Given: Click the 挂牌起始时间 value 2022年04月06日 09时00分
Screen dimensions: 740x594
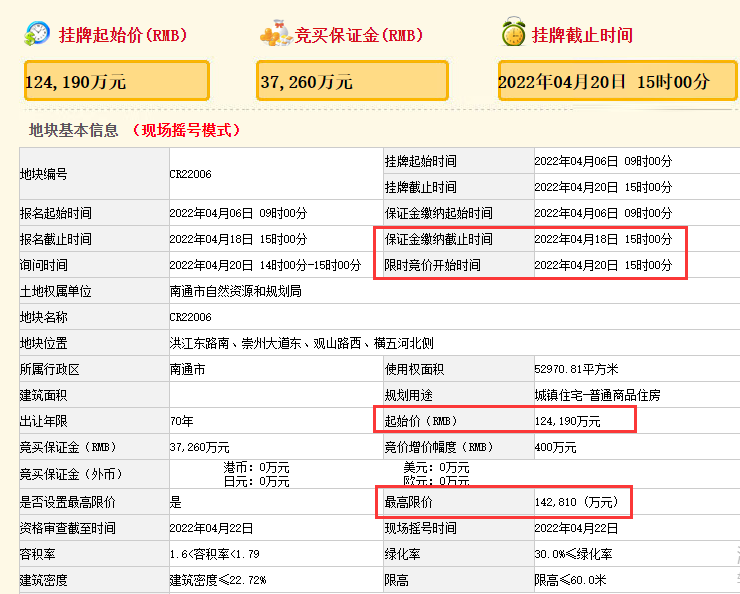Looking at the screenshot, I should tap(603, 161).
